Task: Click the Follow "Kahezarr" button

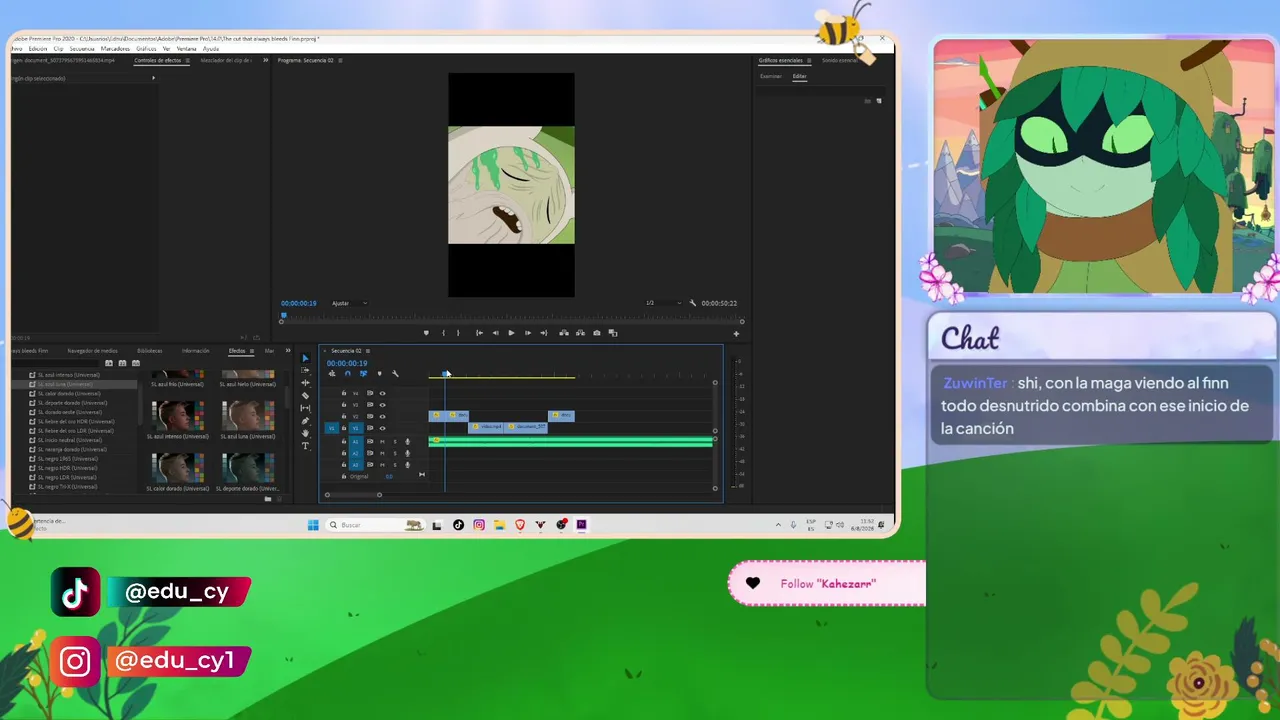Action: 827,584
